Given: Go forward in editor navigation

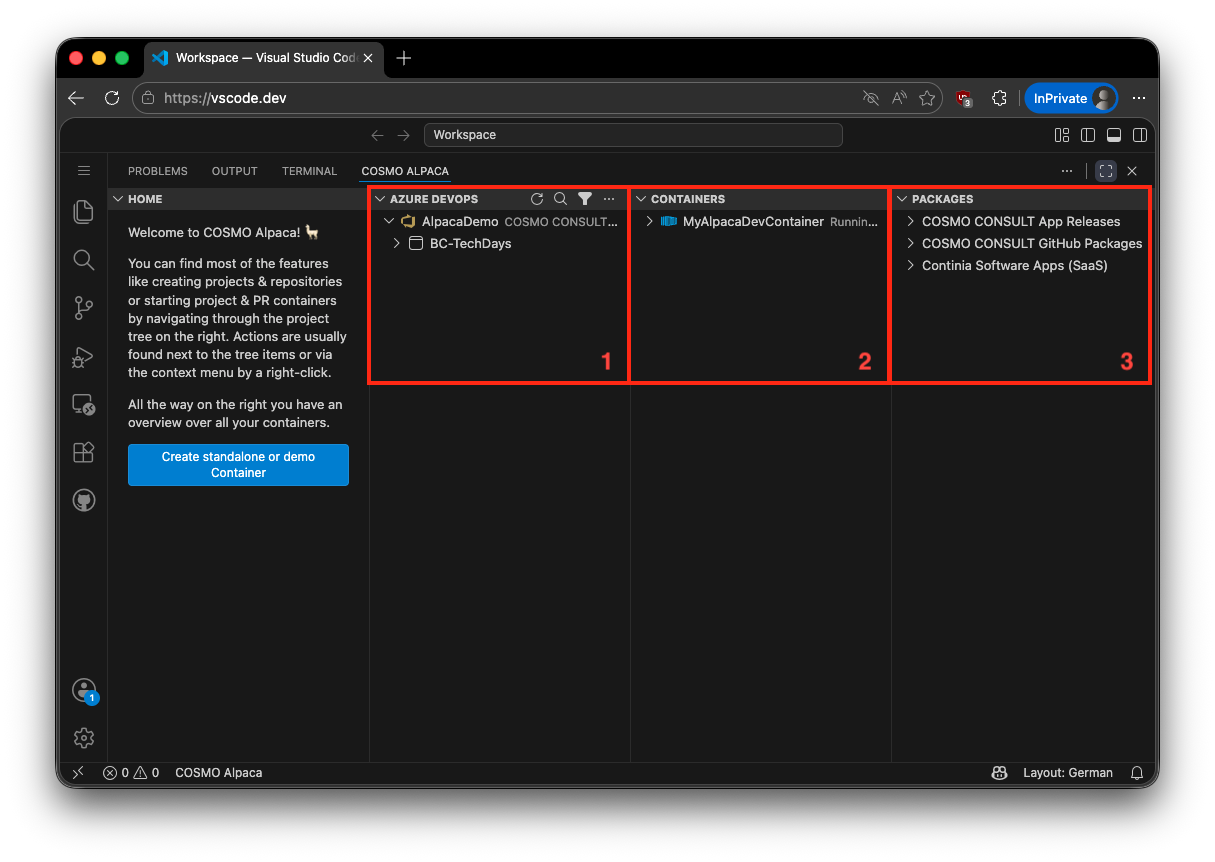Looking at the screenshot, I should pyautogui.click(x=403, y=135).
